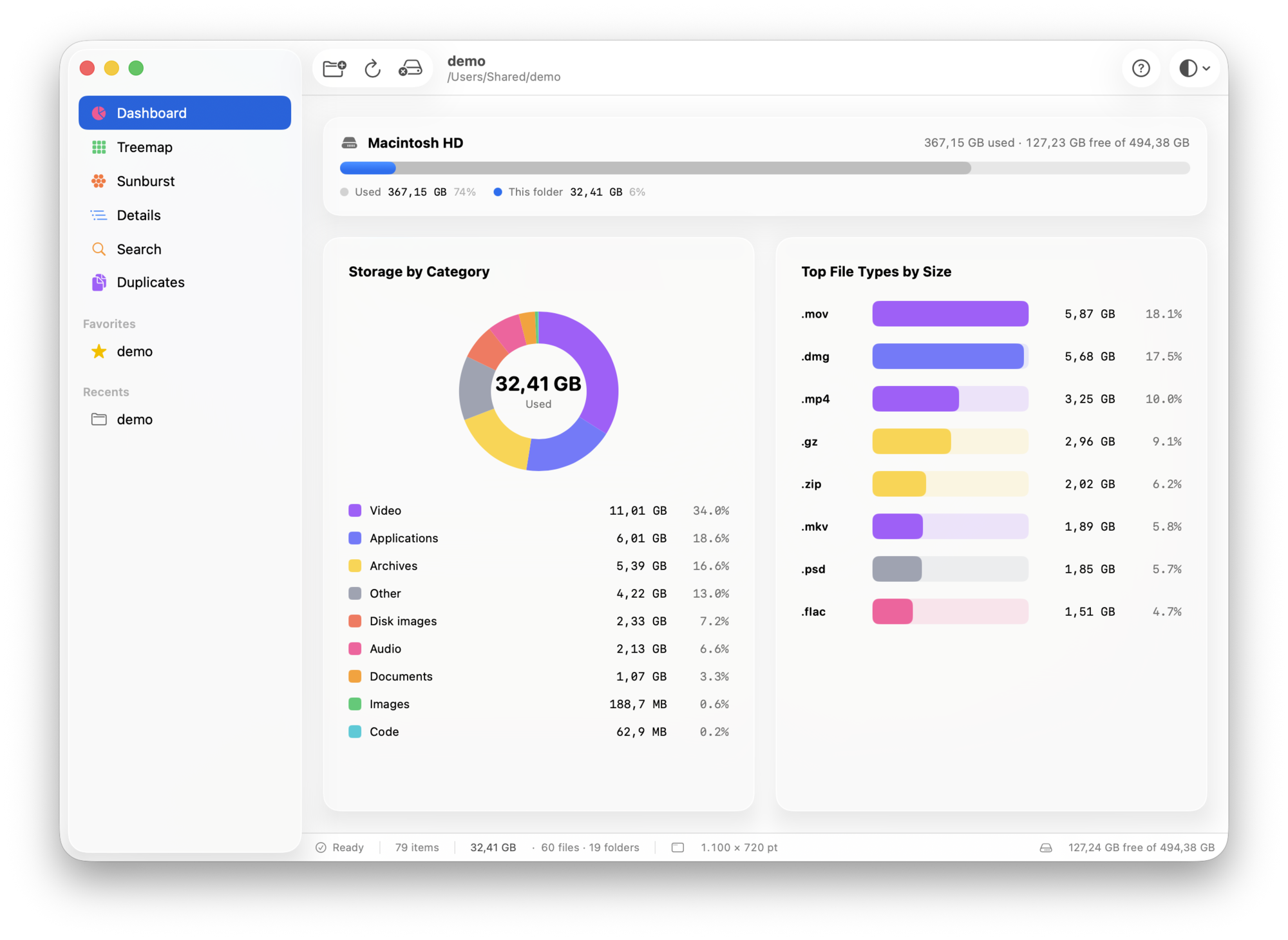Click the green Images color swatch
1288x940 pixels.
tap(355, 704)
